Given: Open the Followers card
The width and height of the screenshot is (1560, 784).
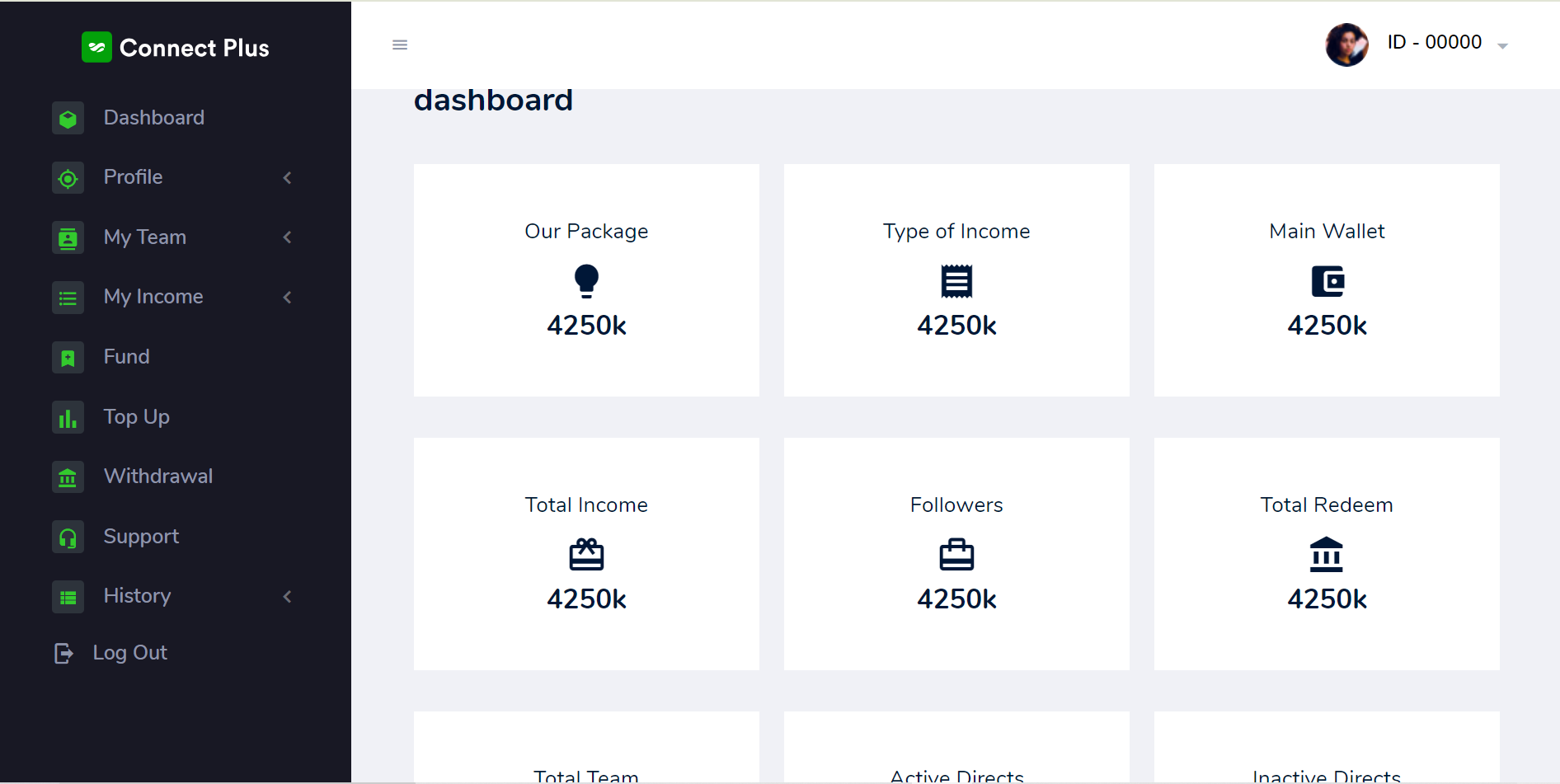Looking at the screenshot, I should [x=956, y=553].
